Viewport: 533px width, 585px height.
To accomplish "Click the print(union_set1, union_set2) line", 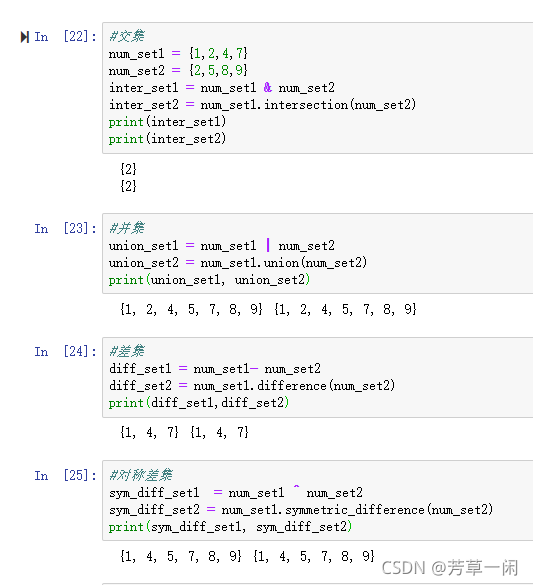I will point(210,280).
